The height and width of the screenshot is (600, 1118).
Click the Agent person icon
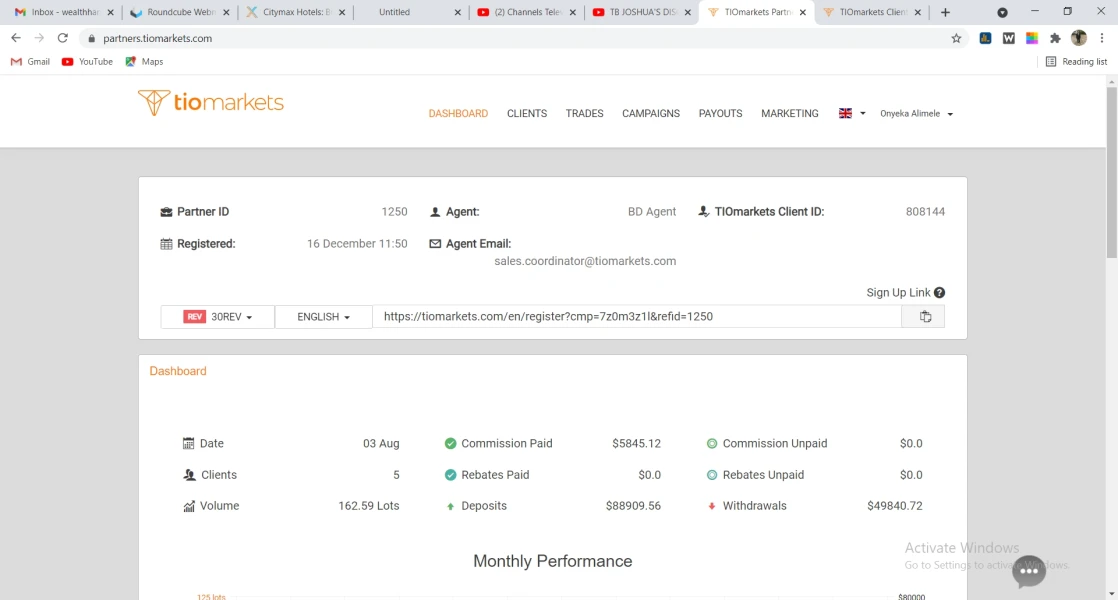(x=435, y=212)
